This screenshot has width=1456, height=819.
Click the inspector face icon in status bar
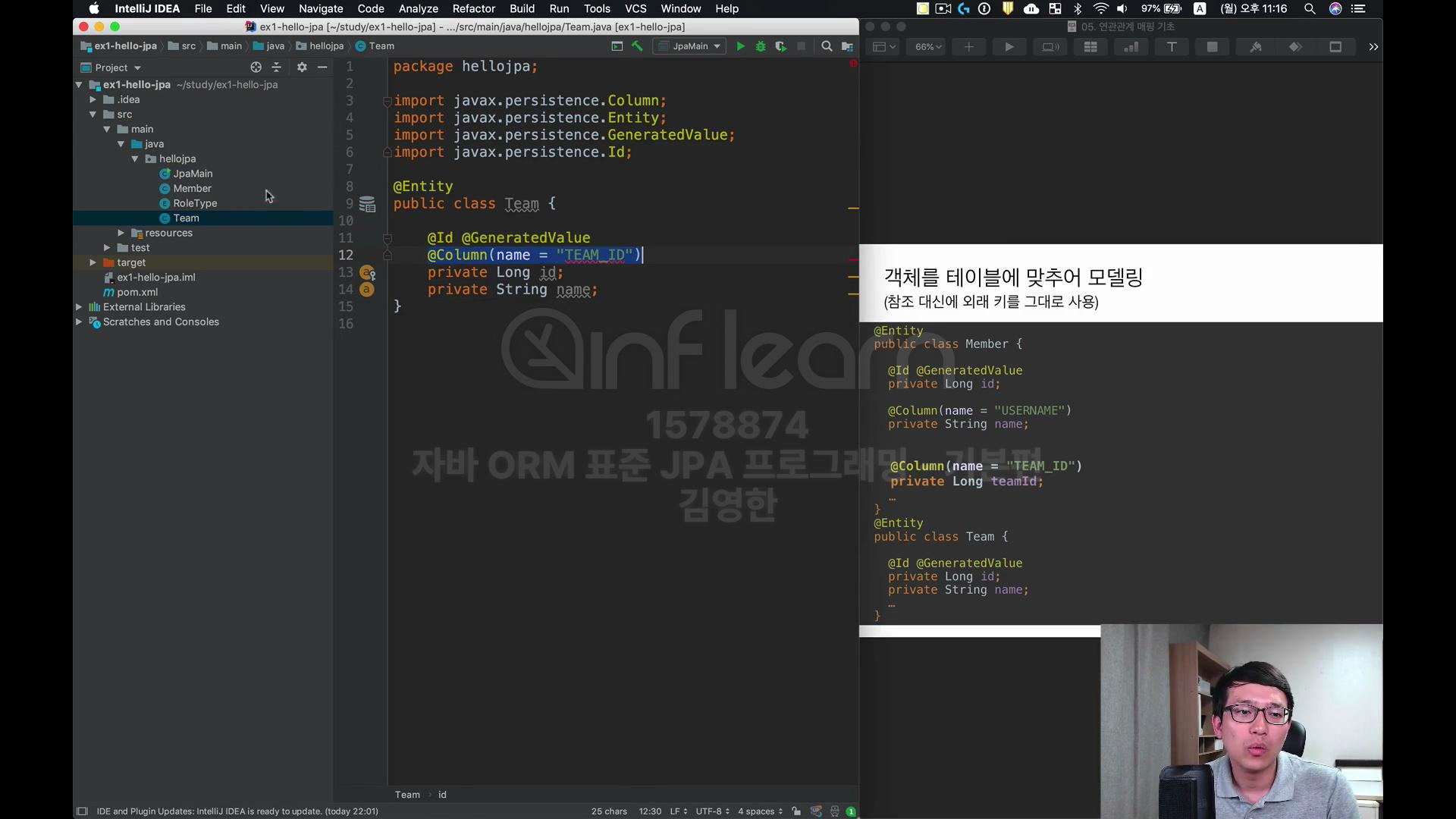[834, 811]
